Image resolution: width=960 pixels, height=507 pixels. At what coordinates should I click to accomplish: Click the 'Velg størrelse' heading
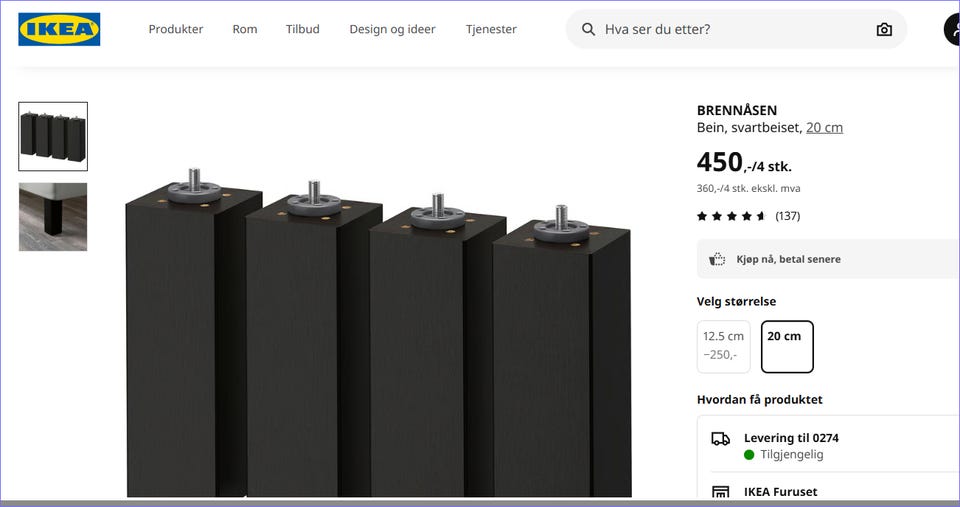point(736,301)
